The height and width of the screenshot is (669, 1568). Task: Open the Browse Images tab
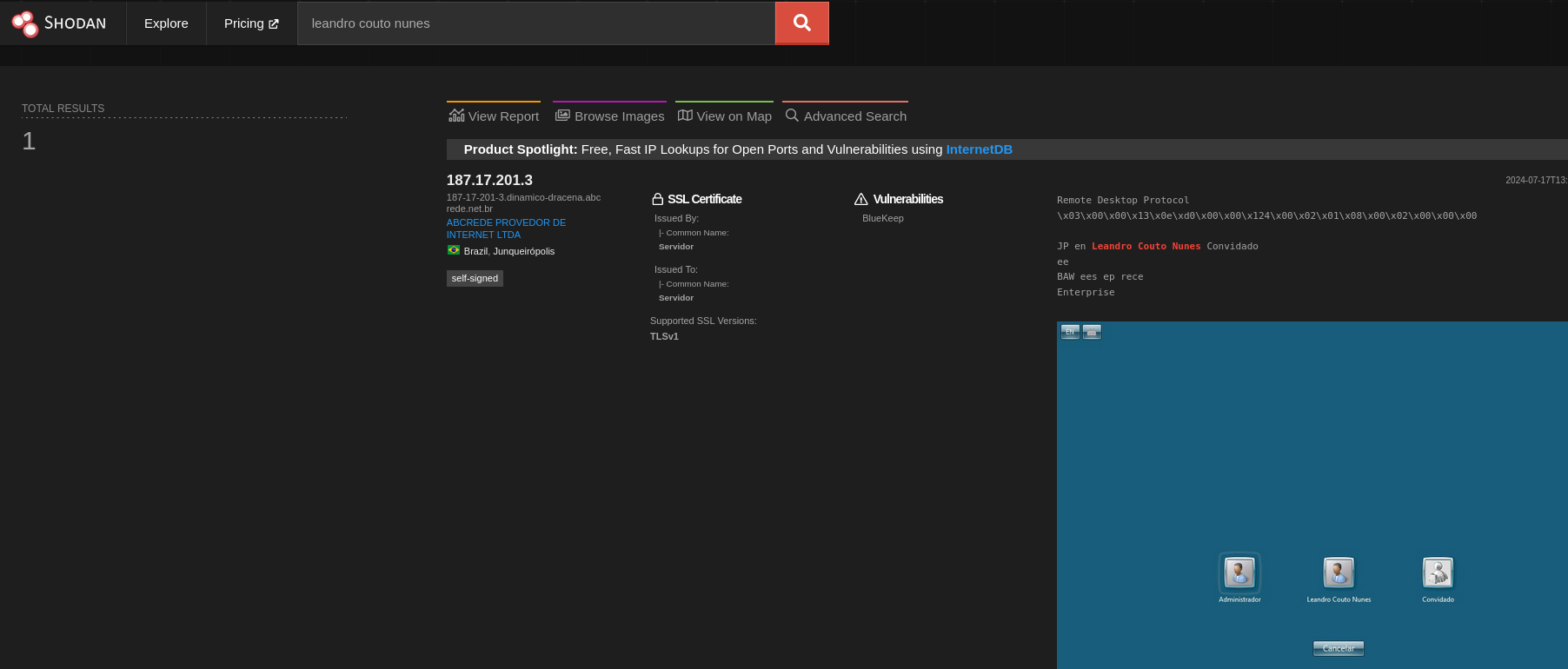pos(609,116)
